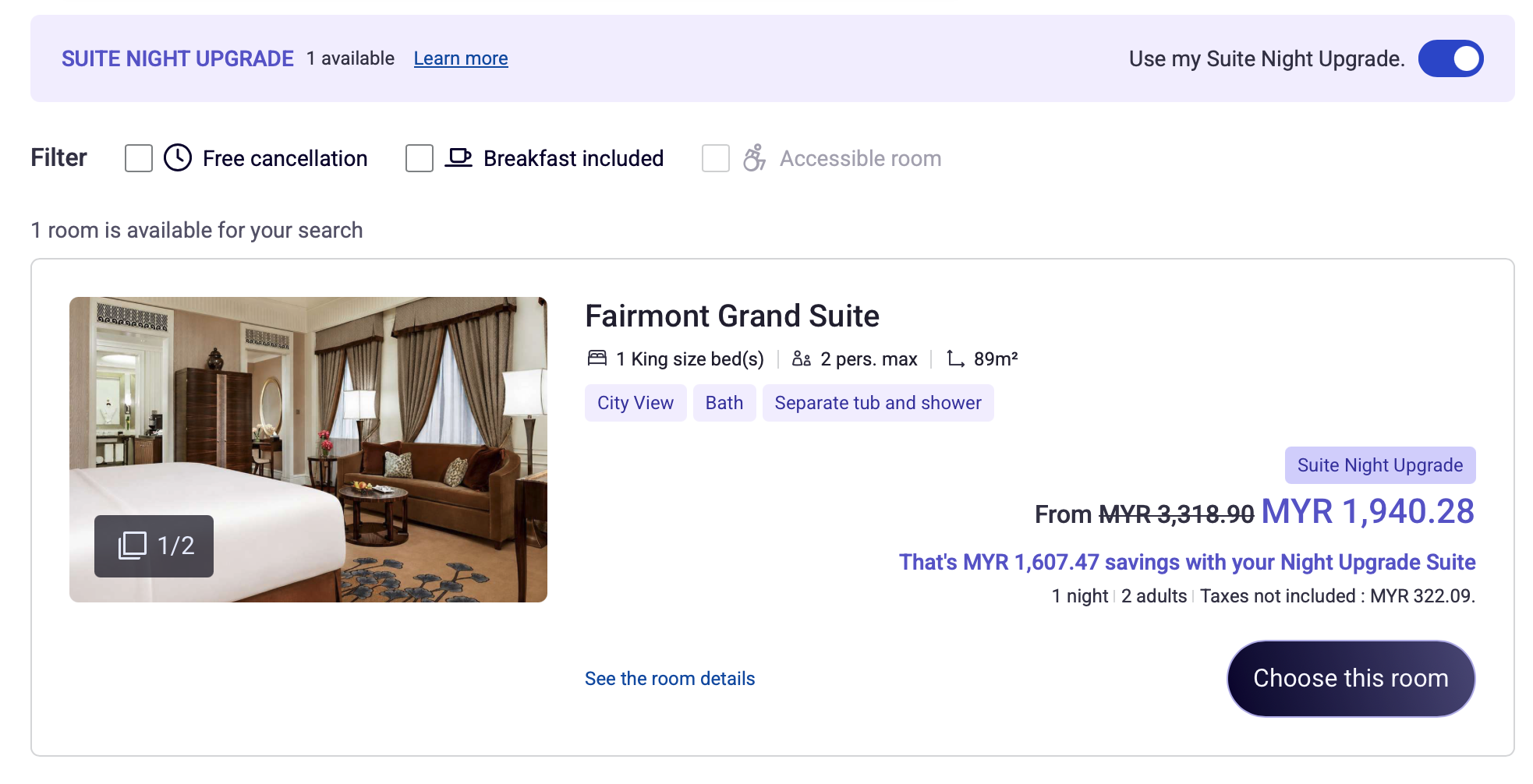The width and height of the screenshot is (1533, 784).
Task: Select the City View tag
Action: pyautogui.click(x=636, y=403)
